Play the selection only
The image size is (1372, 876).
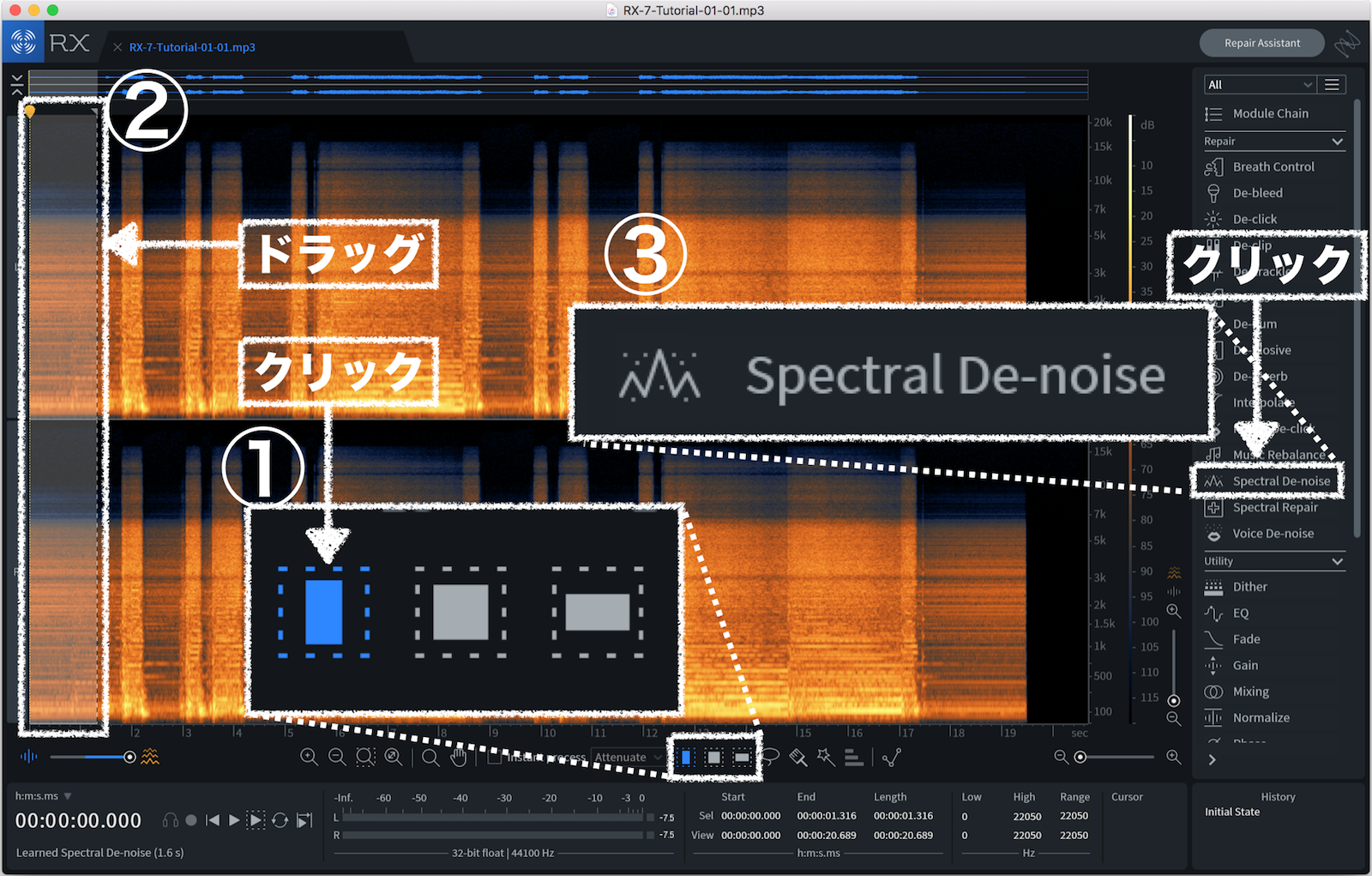(x=256, y=820)
